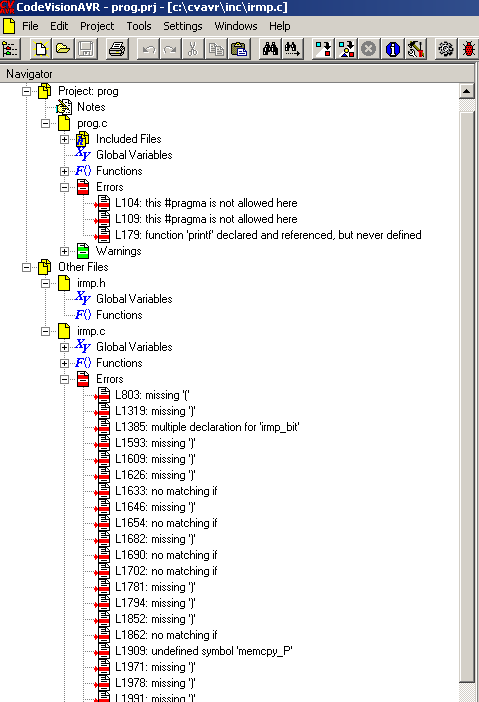This screenshot has width=479, height=702.
Task: Select error "L1593: missing ')'"
Action: [x=155, y=443]
